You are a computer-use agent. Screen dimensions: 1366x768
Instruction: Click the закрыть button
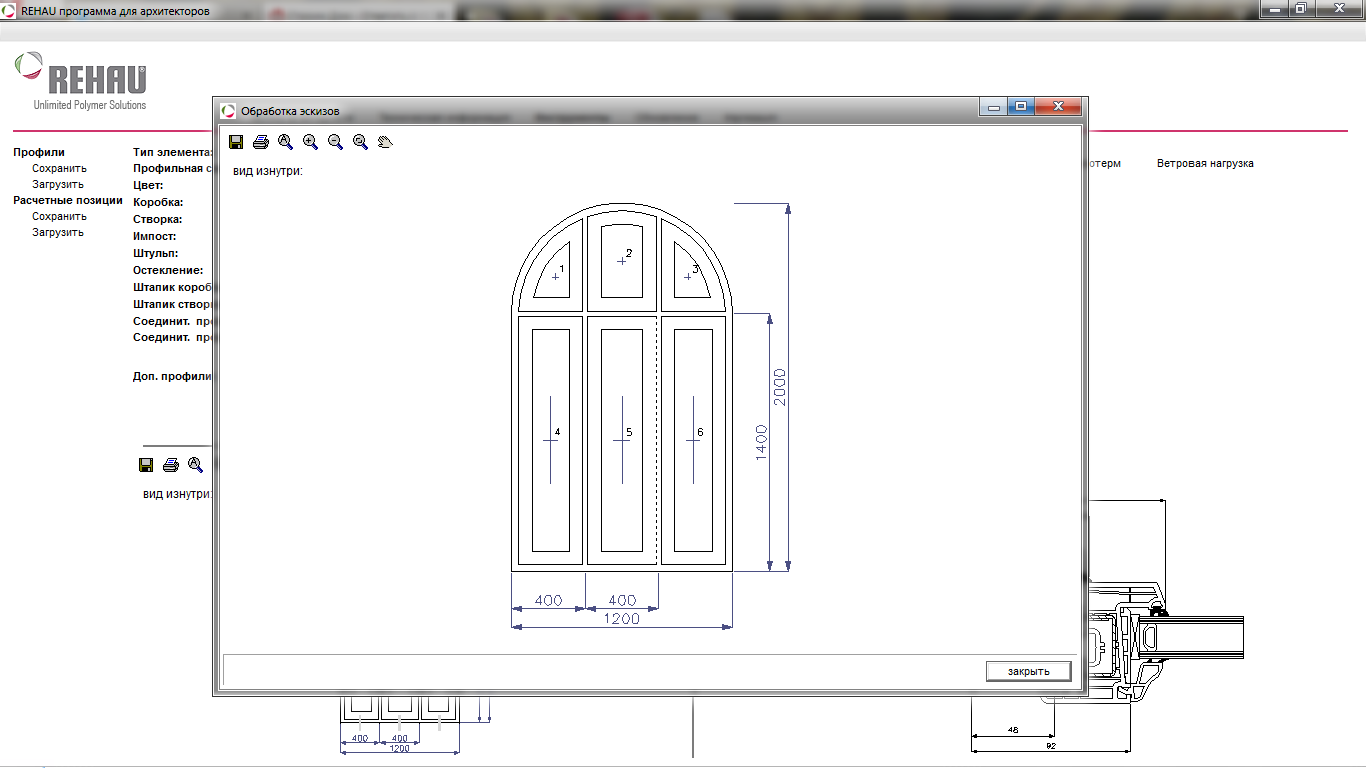[1029, 671]
